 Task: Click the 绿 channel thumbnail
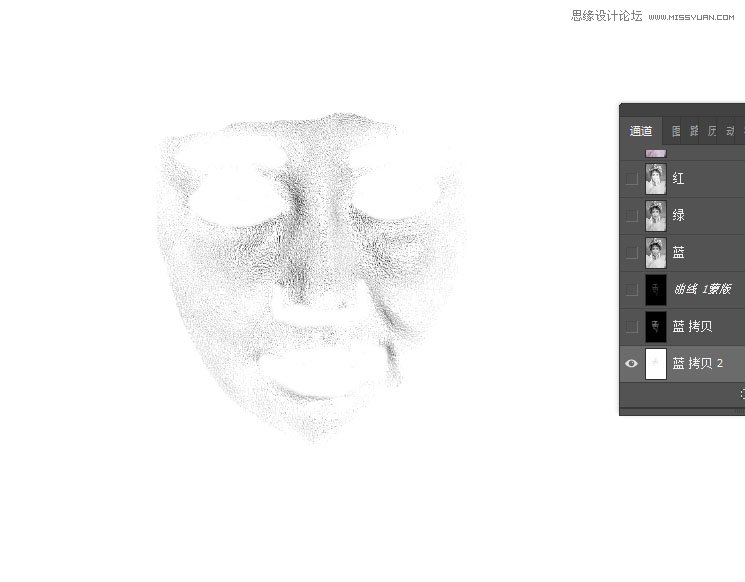coord(656,216)
